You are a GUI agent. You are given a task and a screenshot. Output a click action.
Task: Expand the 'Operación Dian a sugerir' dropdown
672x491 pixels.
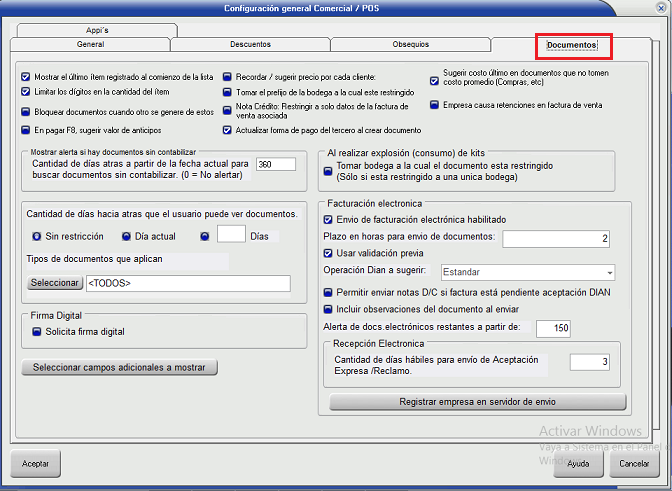(608, 273)
